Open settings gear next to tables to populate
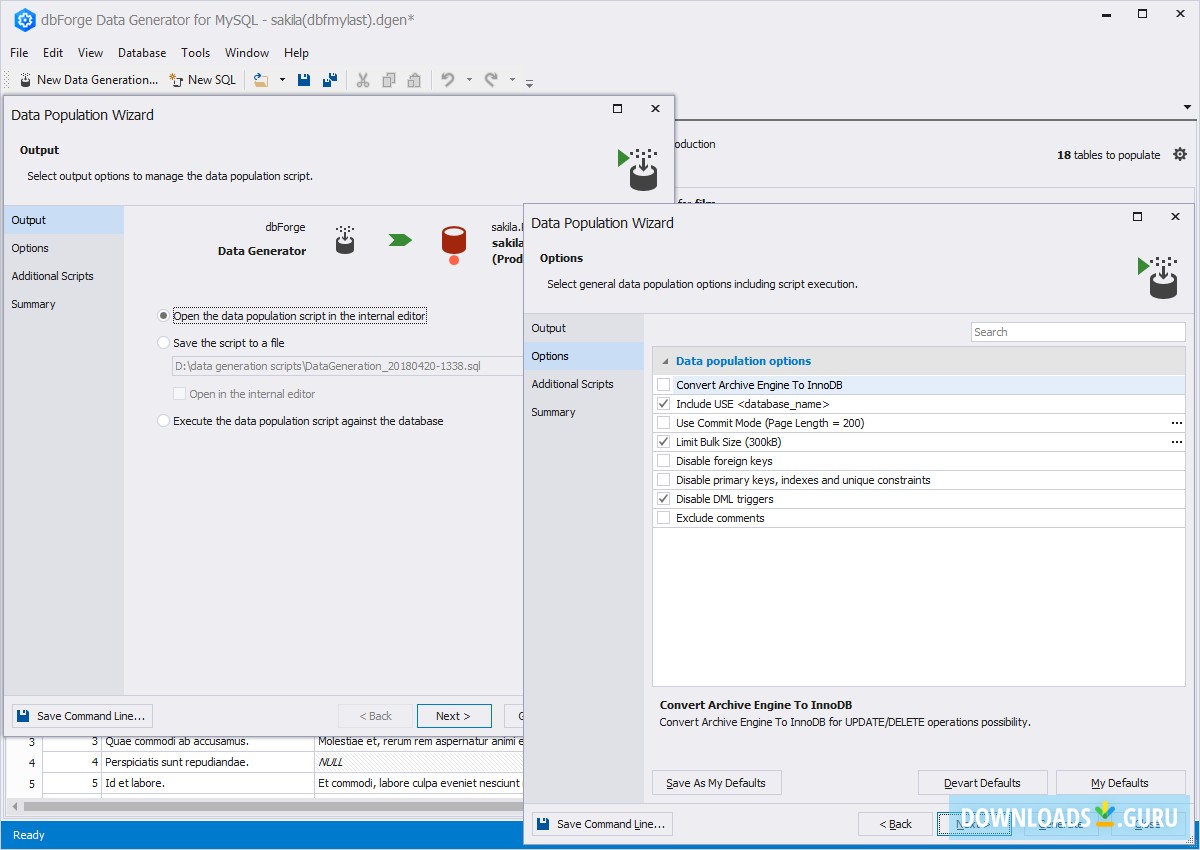Screen dimensions: 1200x850 click(1180, 155)
